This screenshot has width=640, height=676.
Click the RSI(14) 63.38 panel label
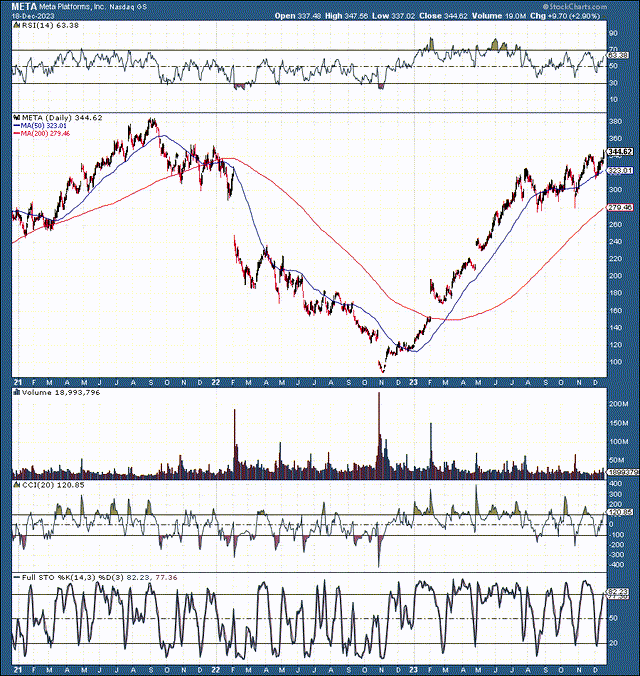(50, 25)
